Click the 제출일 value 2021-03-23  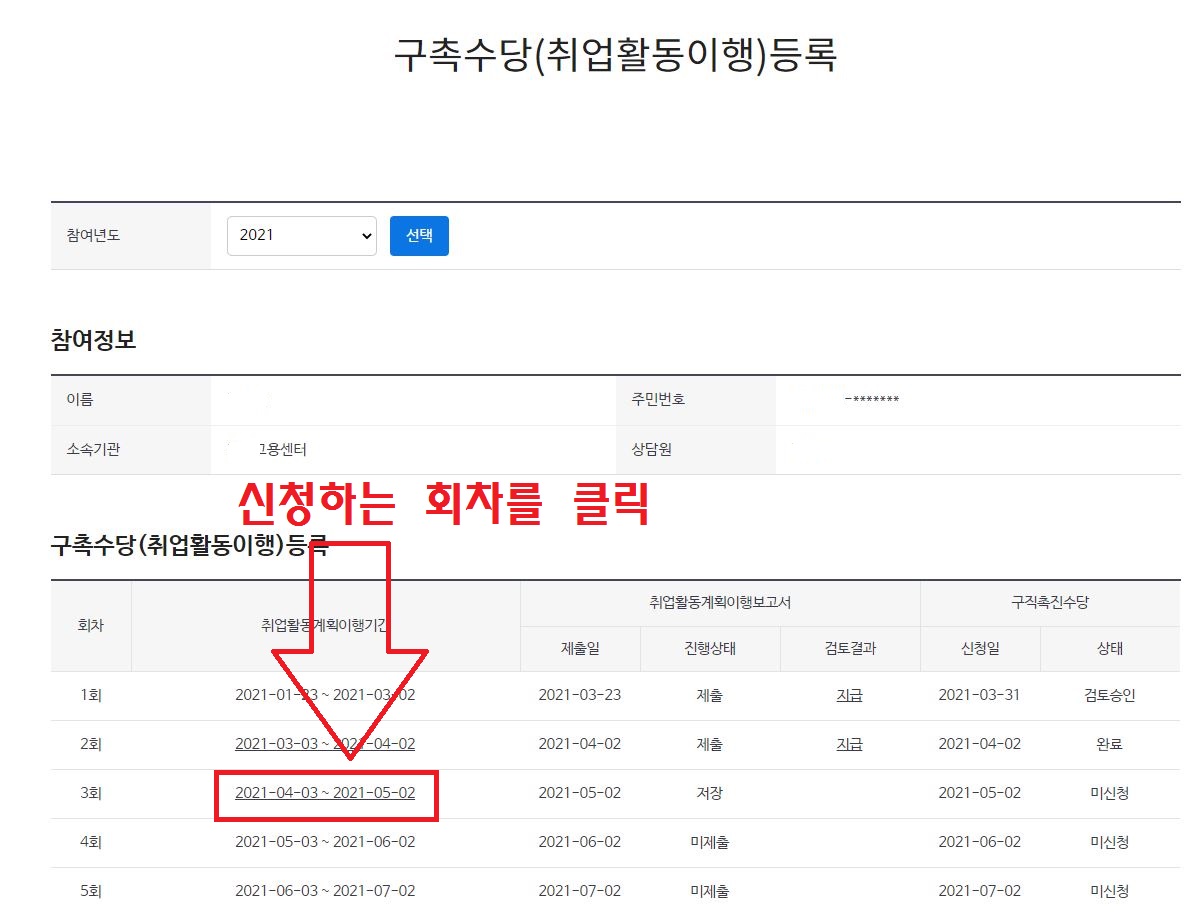click(x=580, y=695)
